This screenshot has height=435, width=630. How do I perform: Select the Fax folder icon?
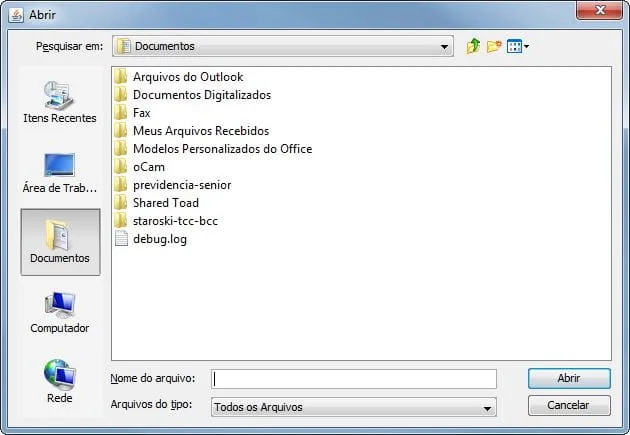[x=121, y=112]
